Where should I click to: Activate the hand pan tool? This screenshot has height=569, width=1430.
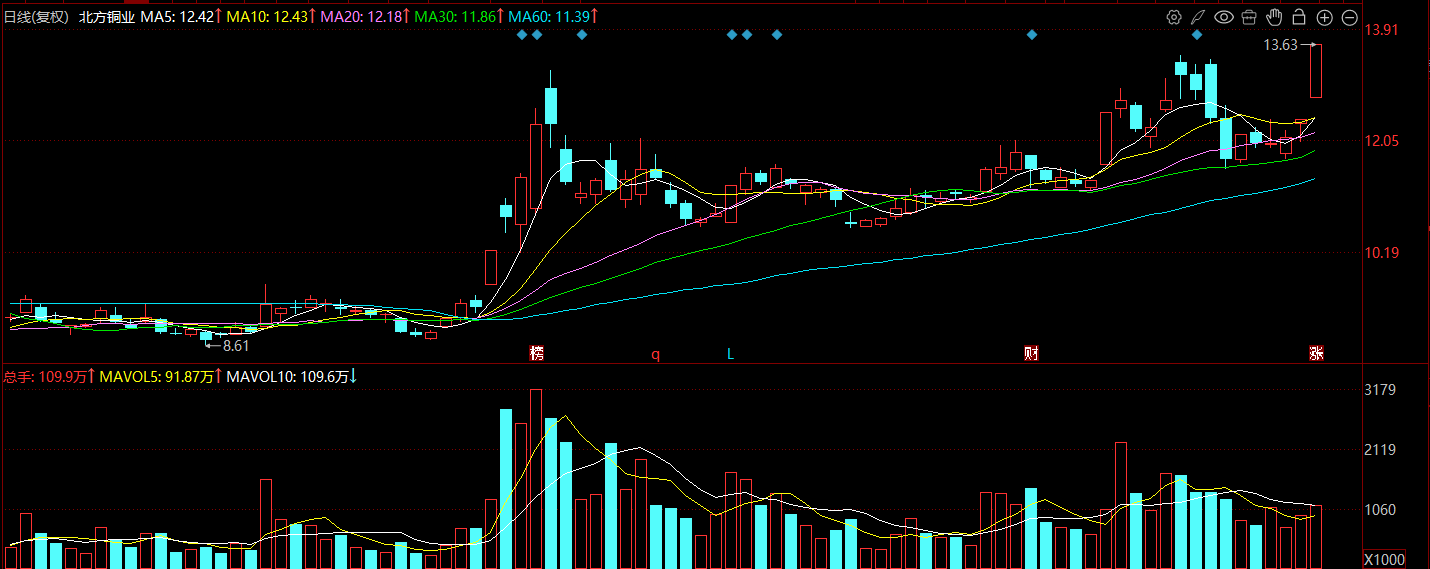point(1274,17)
